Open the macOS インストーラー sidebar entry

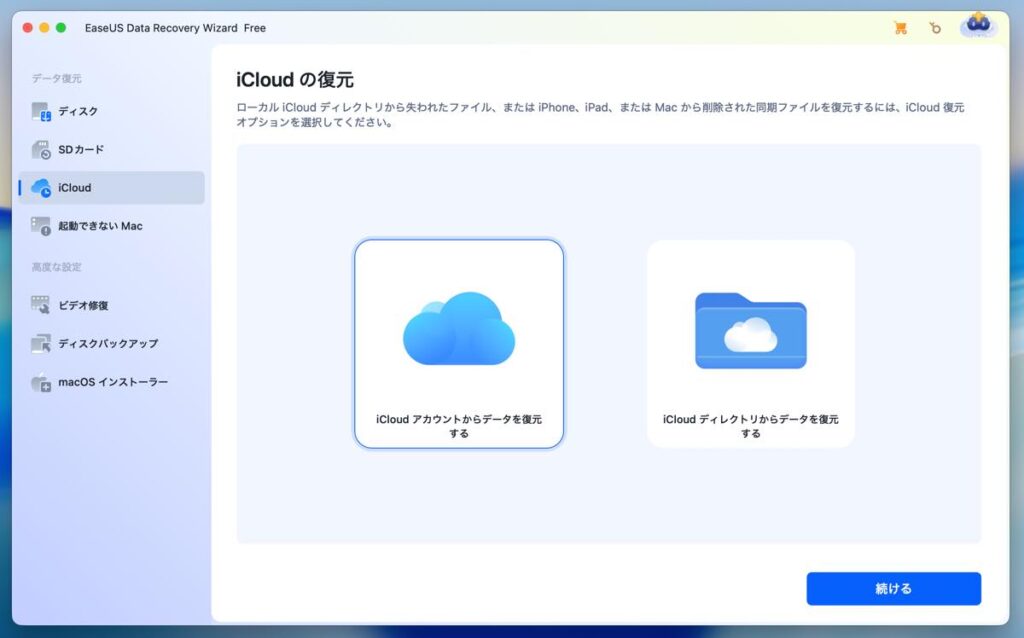click(111, 382)
